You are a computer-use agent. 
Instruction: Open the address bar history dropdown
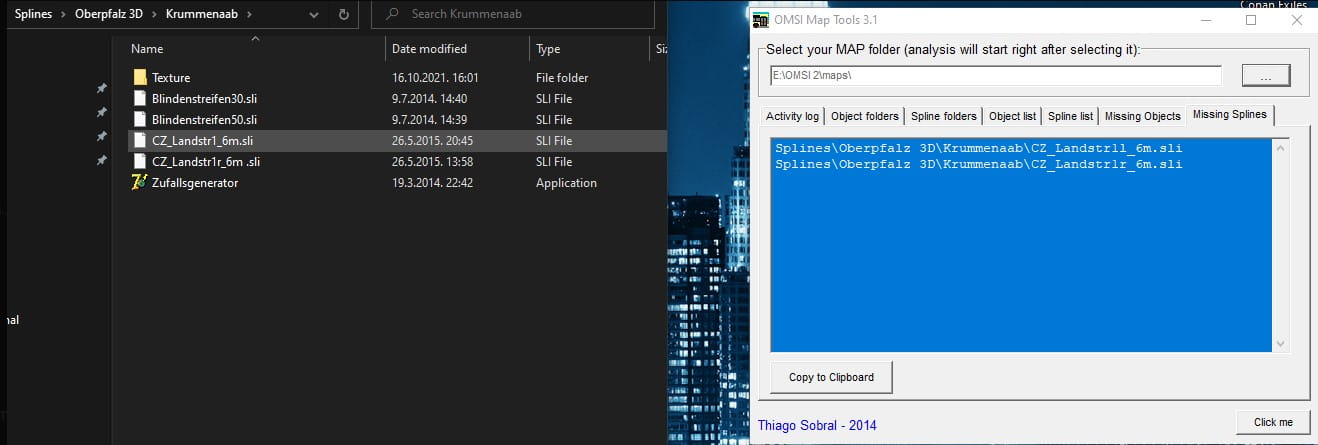tap(315, 15)
